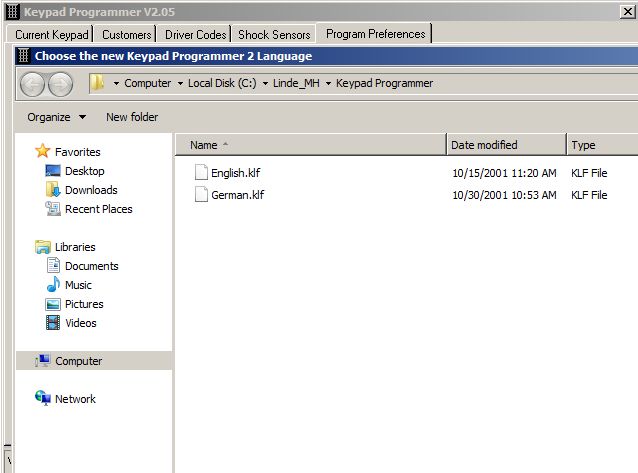This screenshot has width=638, height=473.
Task: Expand the arrow before Linde_MH breadcrumb
Action: click(265, 83)
